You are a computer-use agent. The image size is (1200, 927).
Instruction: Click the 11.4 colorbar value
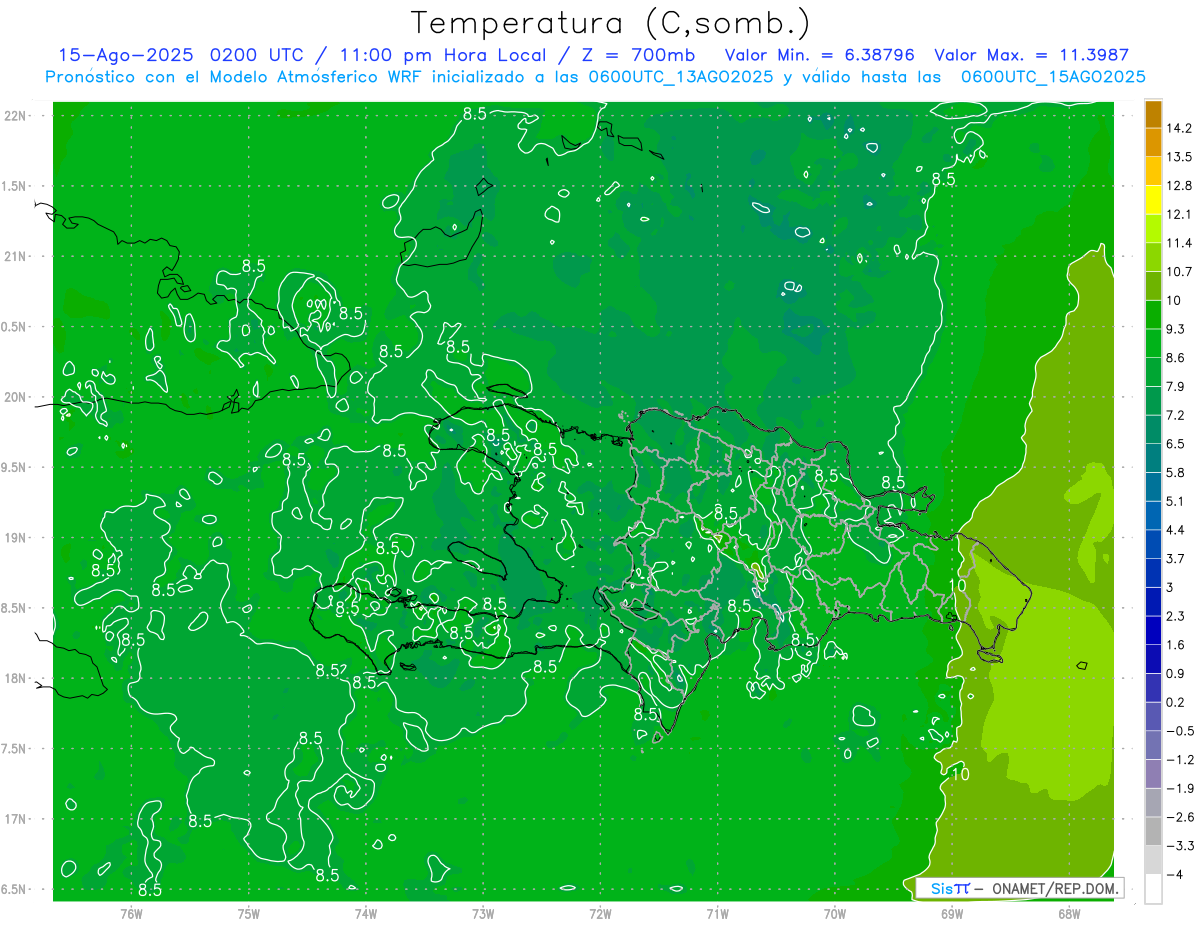[1178, 243]
